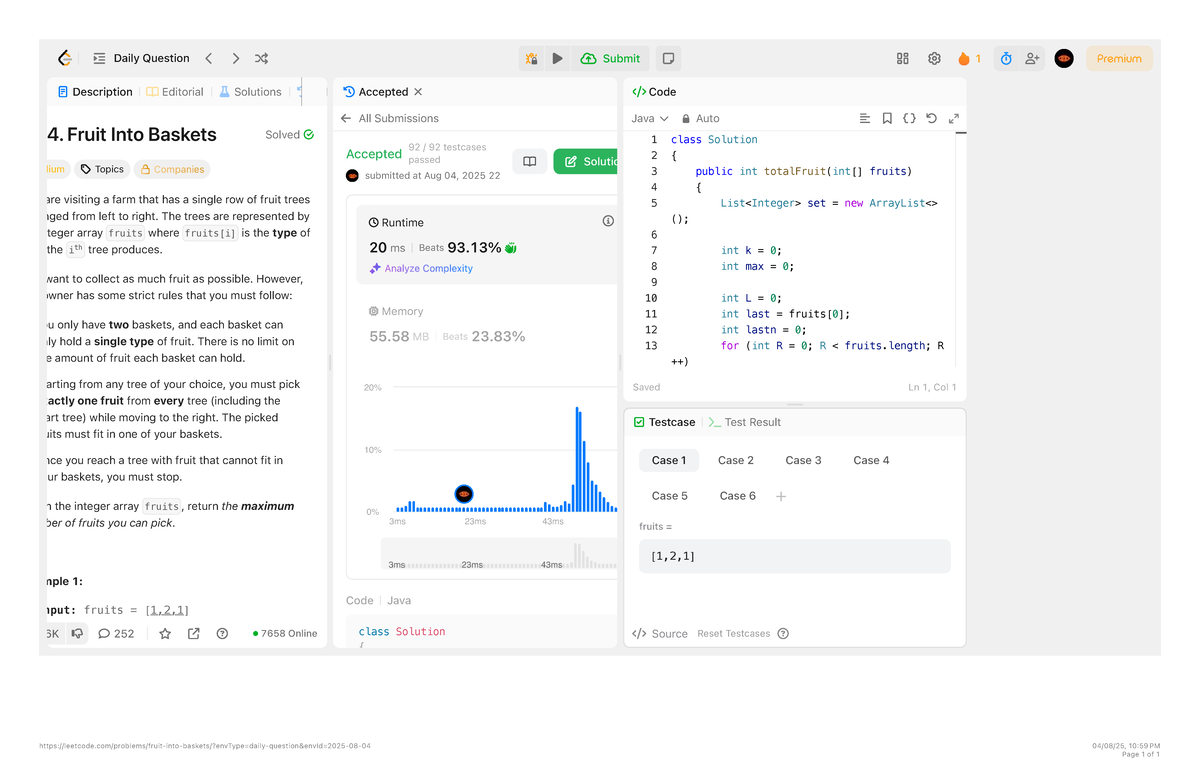Click the curly braces icon
Image resolution: width=1200 pixels, height=776 pixels.
tap(909, 118)
